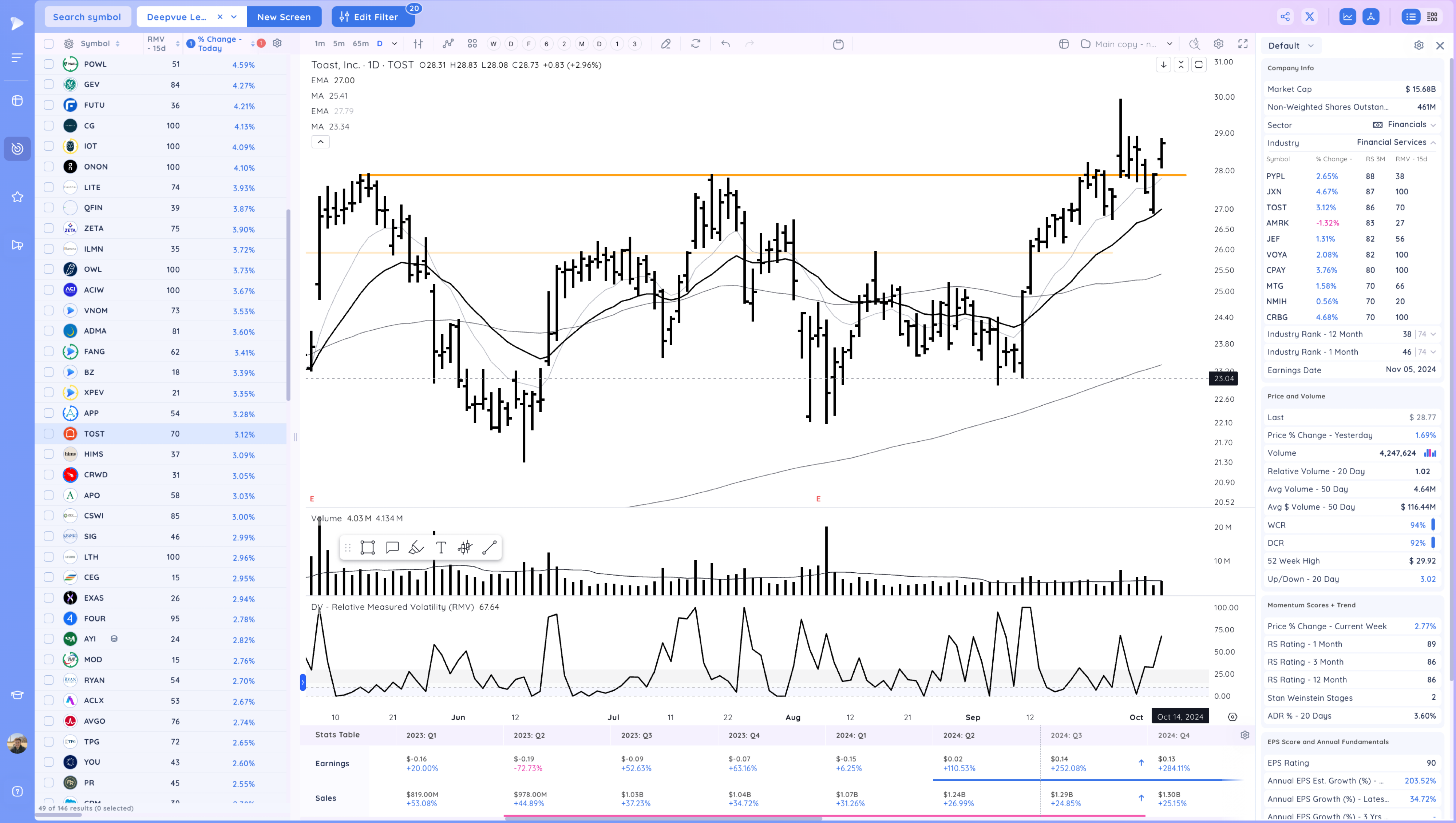
Task: Open the chart grid layout picker
Action: (472, 44)
